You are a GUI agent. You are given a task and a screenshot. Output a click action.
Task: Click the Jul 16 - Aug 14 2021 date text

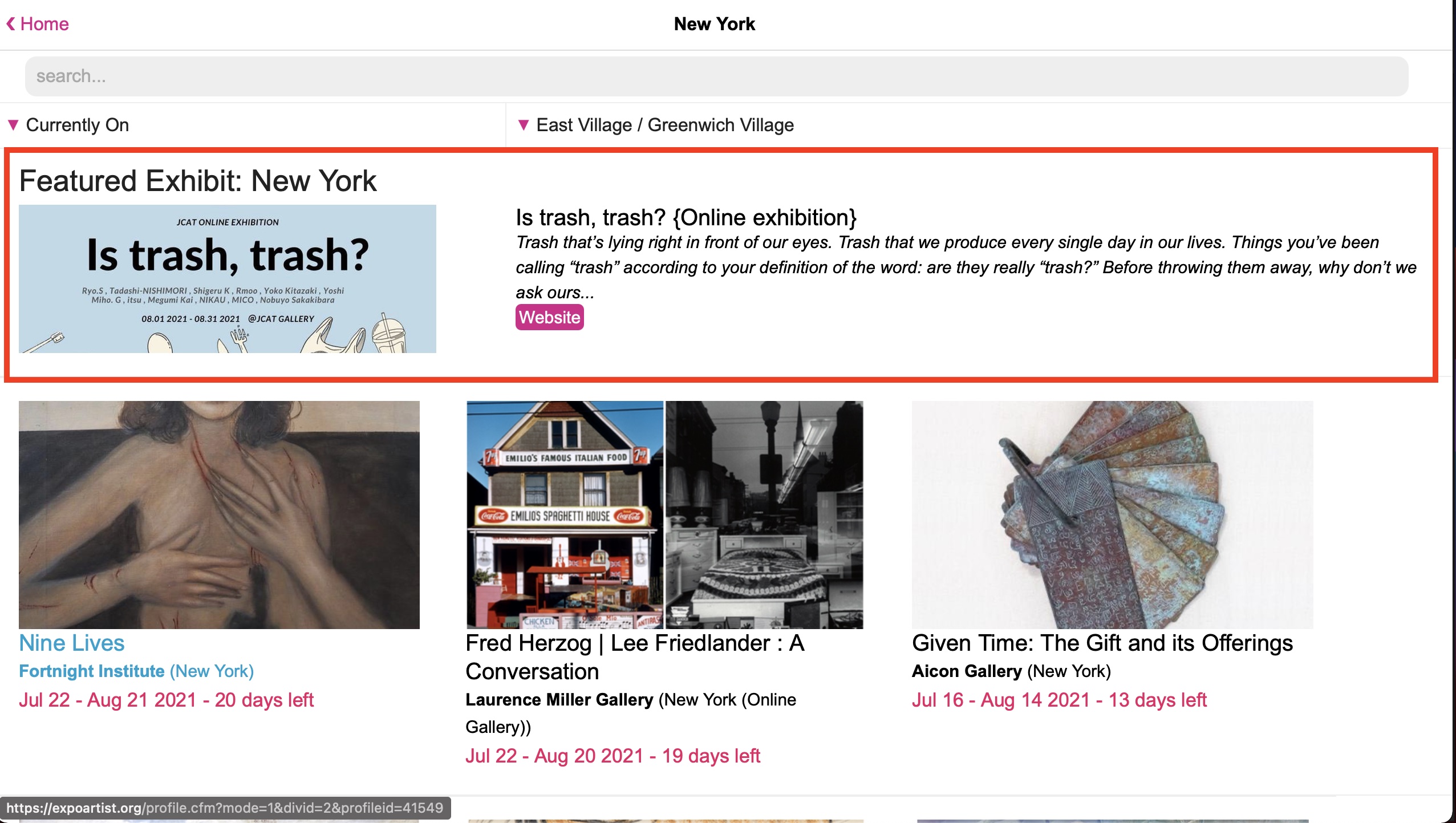coord(1059,700)
